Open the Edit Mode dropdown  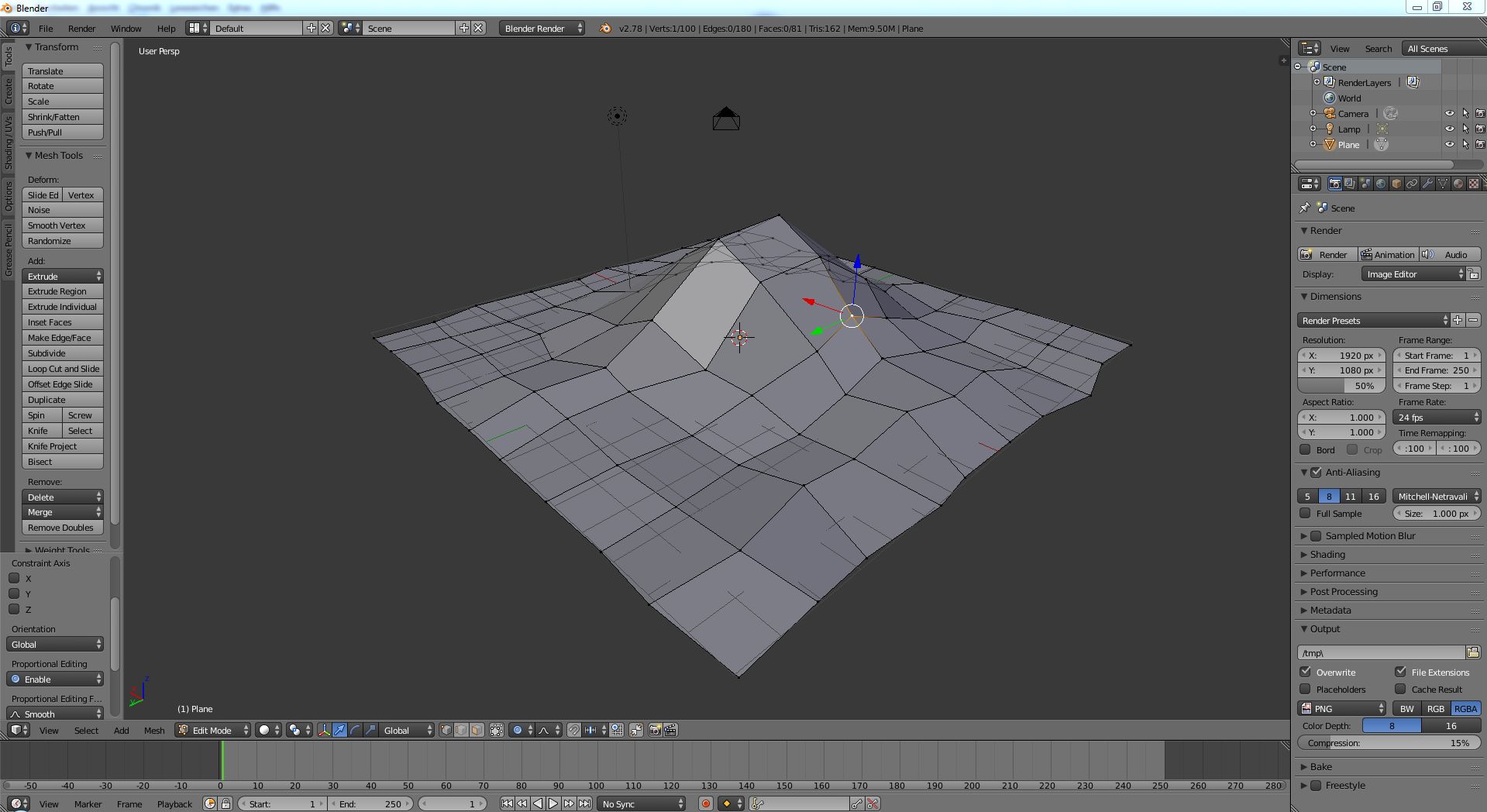pos(213,730)
